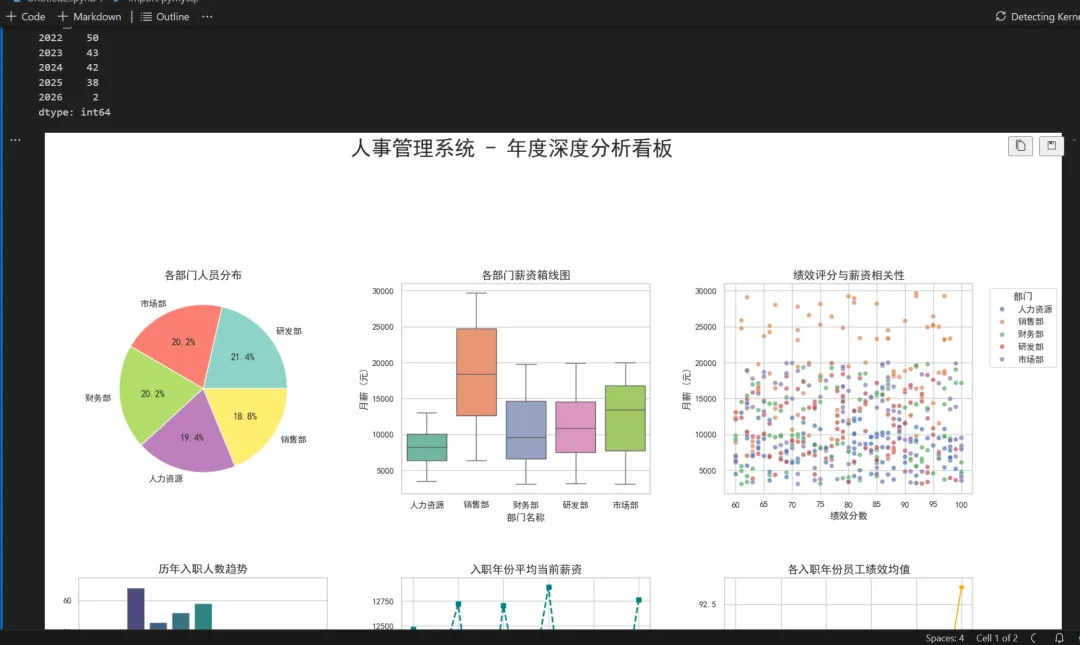Click the 21.4% pie slice for 研发部
1080x645 pixels.
[242, 357]
